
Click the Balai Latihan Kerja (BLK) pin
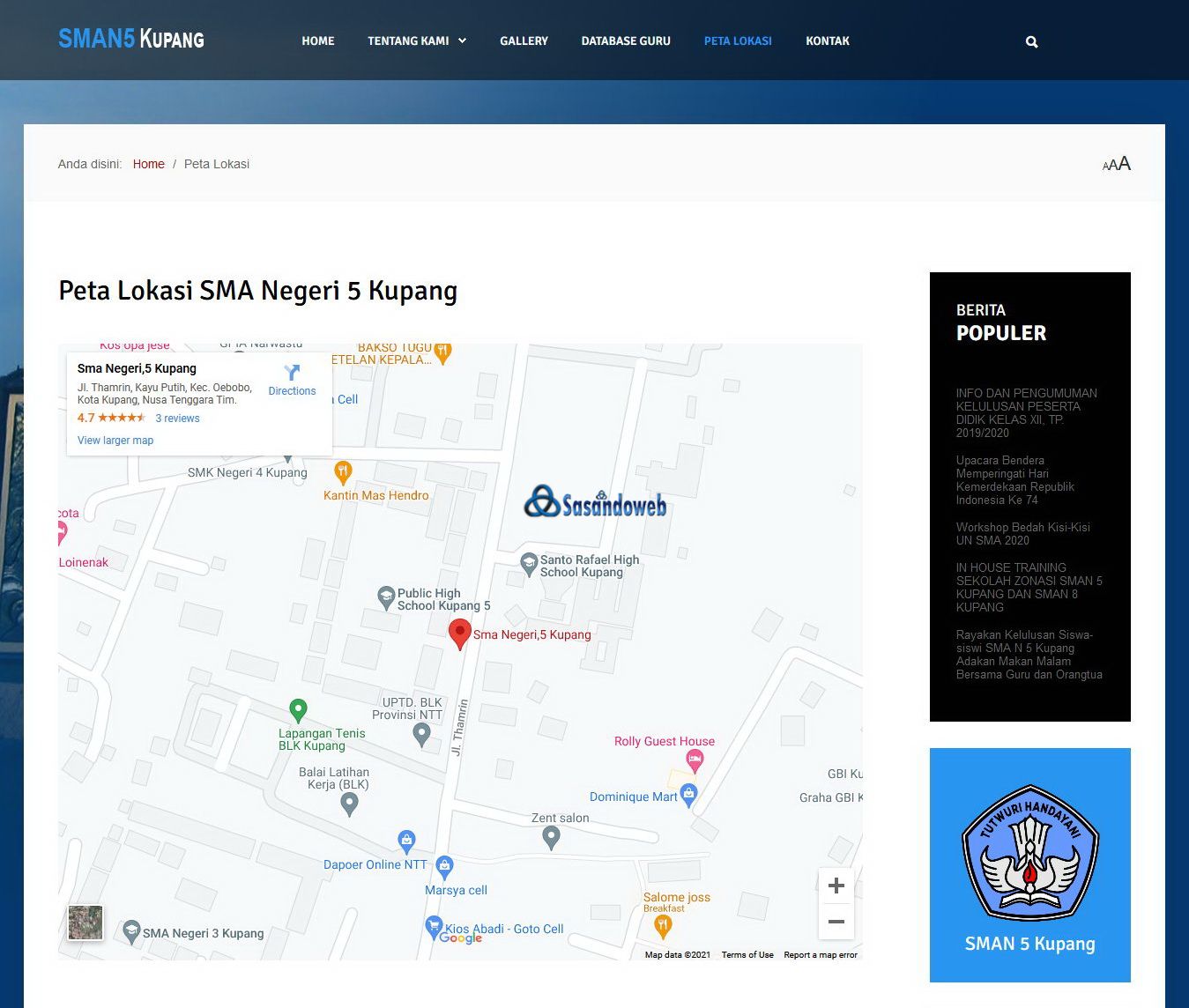[x=349, y=804]
